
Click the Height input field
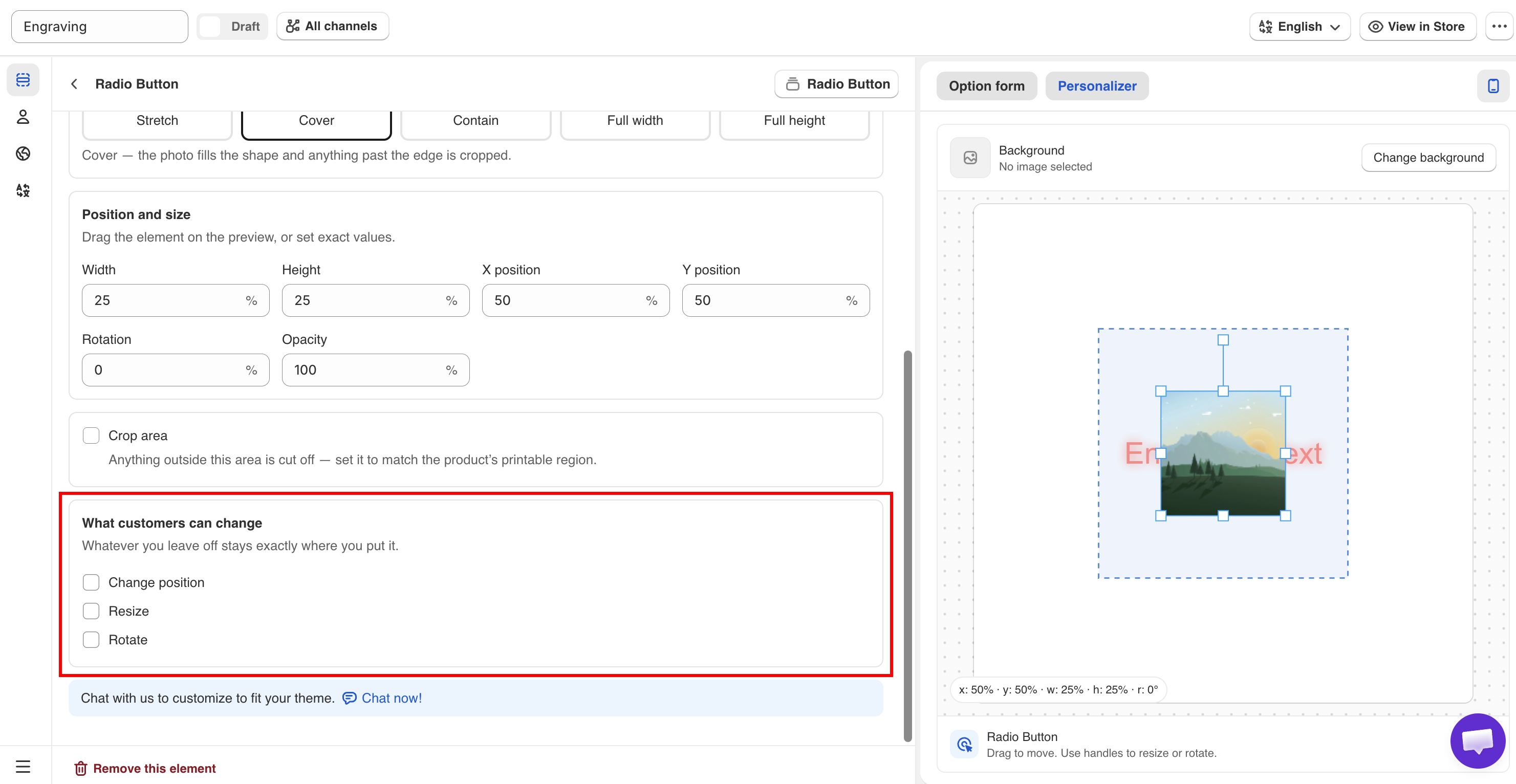pyautogui.click(x=376, y=300)
